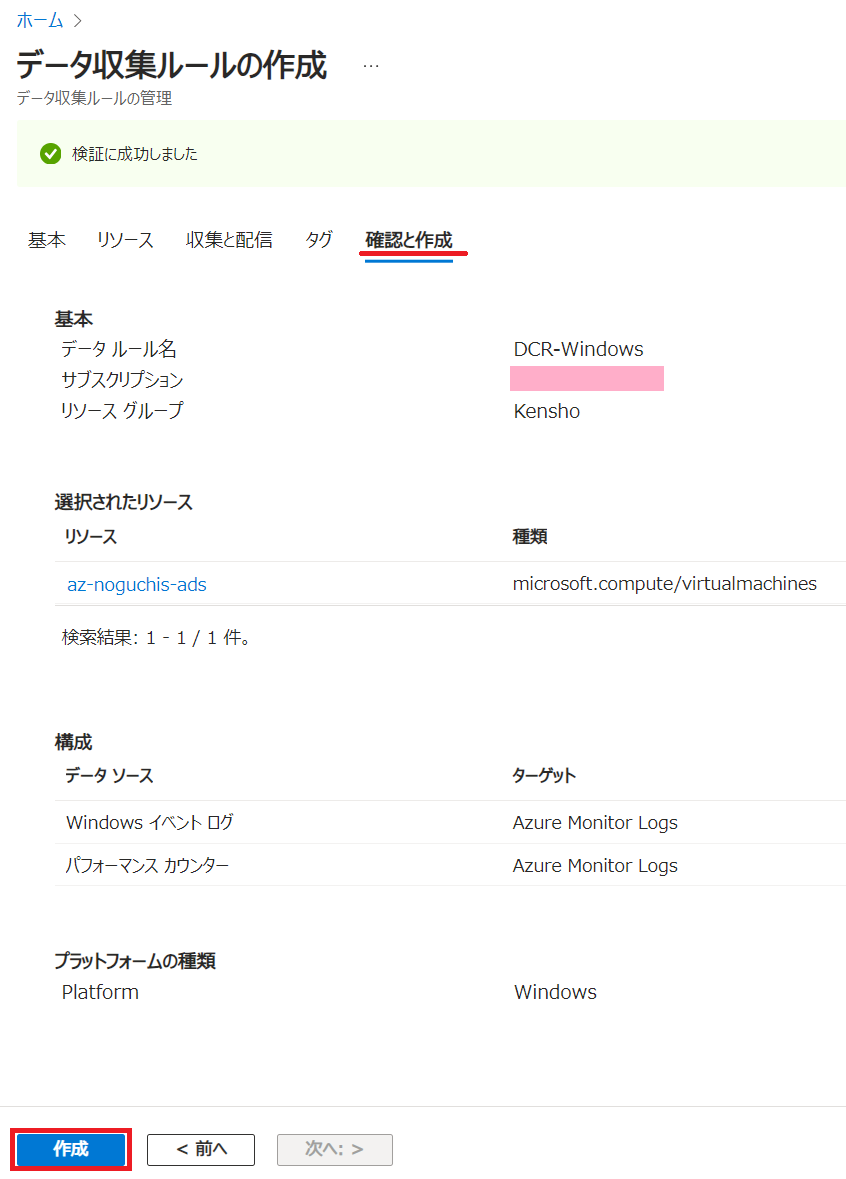Click the データ ソース column header
This screenshot has width=846, height=1179.
click(x=109, y=775)
